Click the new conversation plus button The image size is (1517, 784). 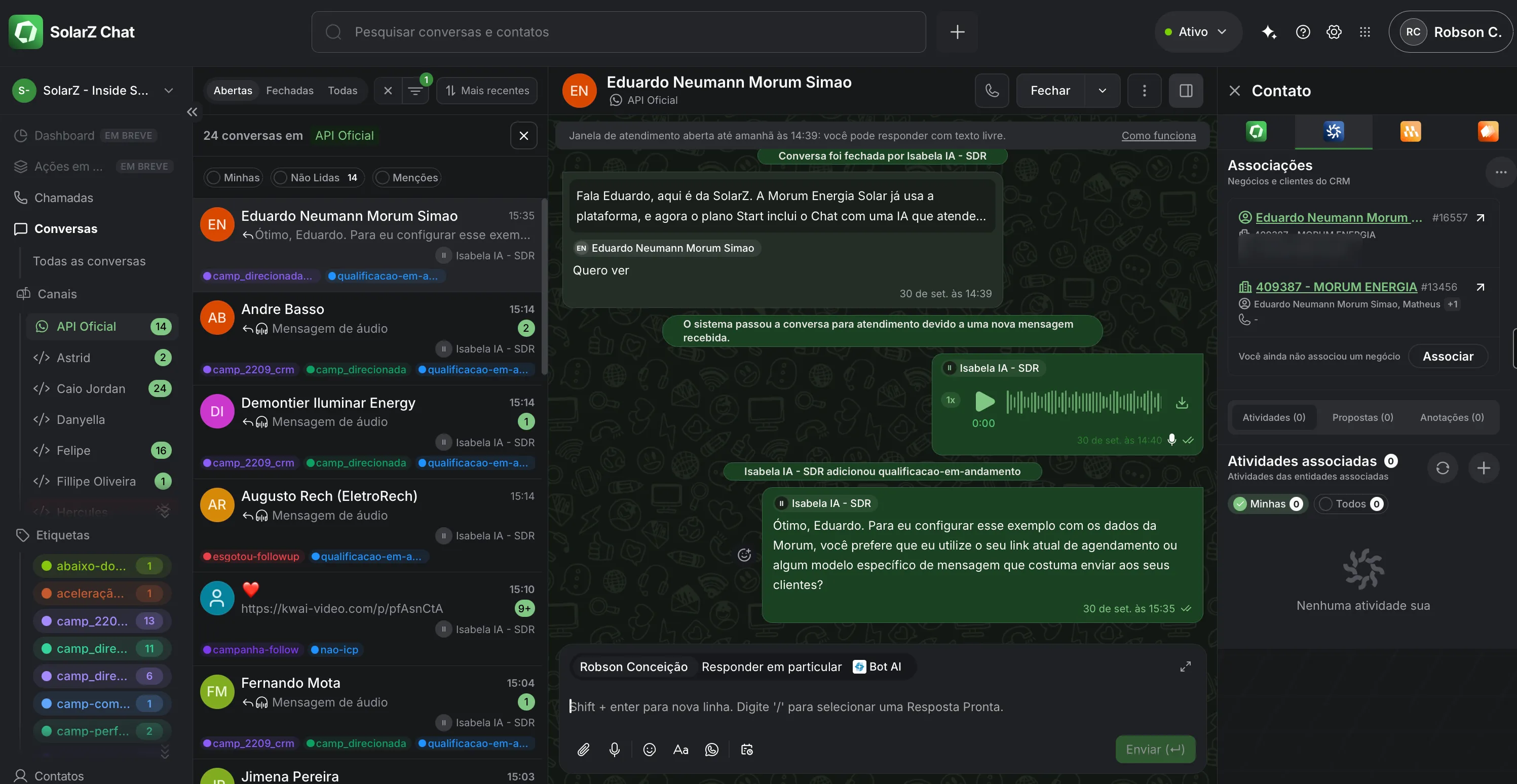click(957, 32)
